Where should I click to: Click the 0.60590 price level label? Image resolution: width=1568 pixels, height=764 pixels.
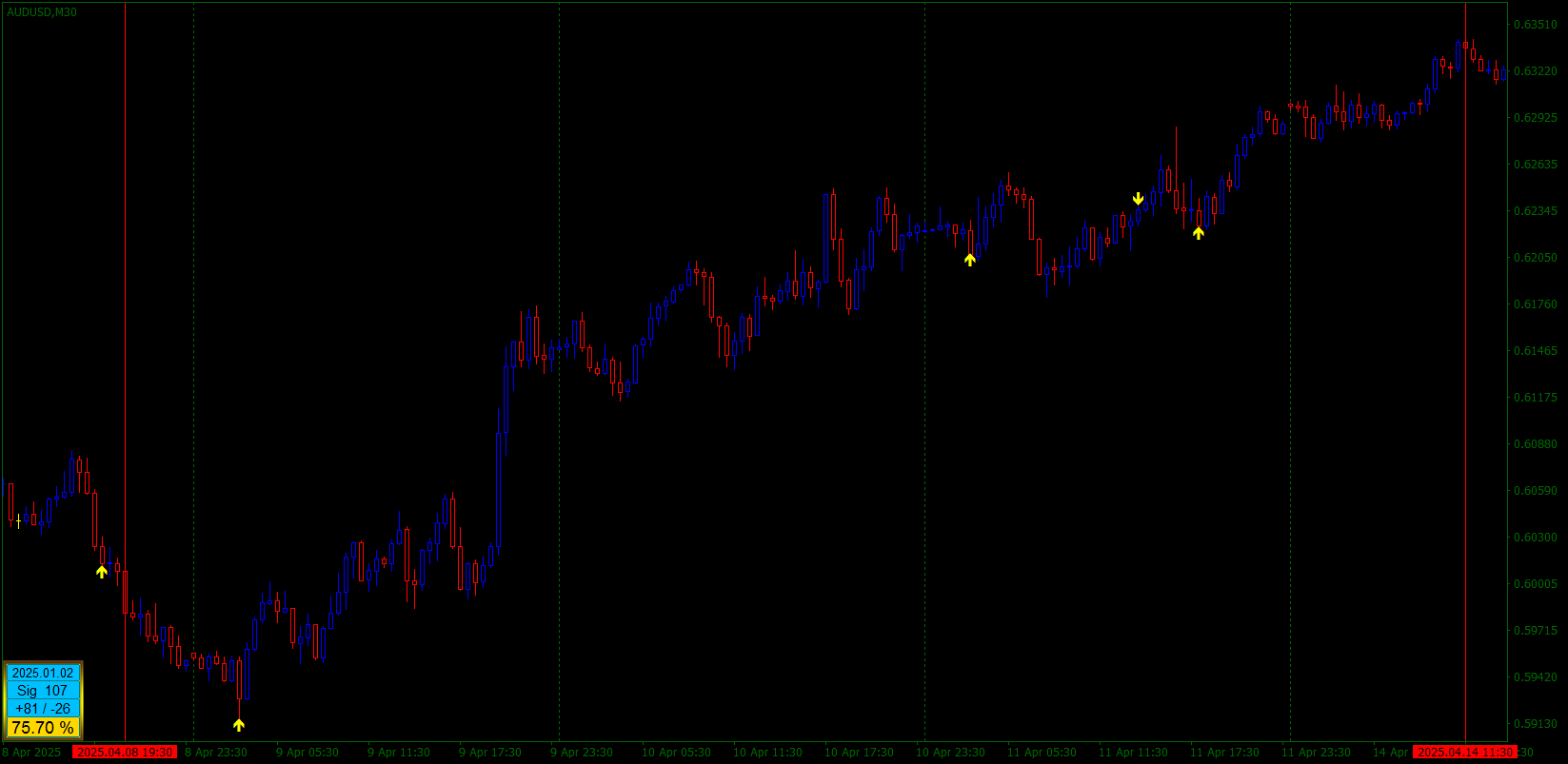[x=1535, y=491]
